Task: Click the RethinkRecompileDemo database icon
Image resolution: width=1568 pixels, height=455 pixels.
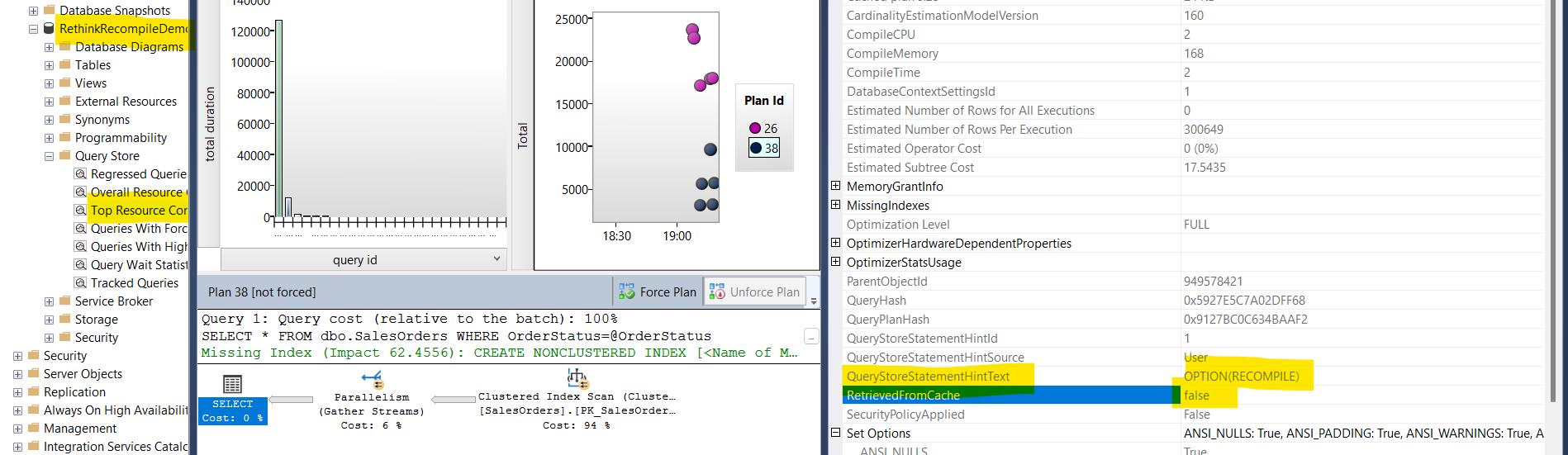Action: pos(49,29)
